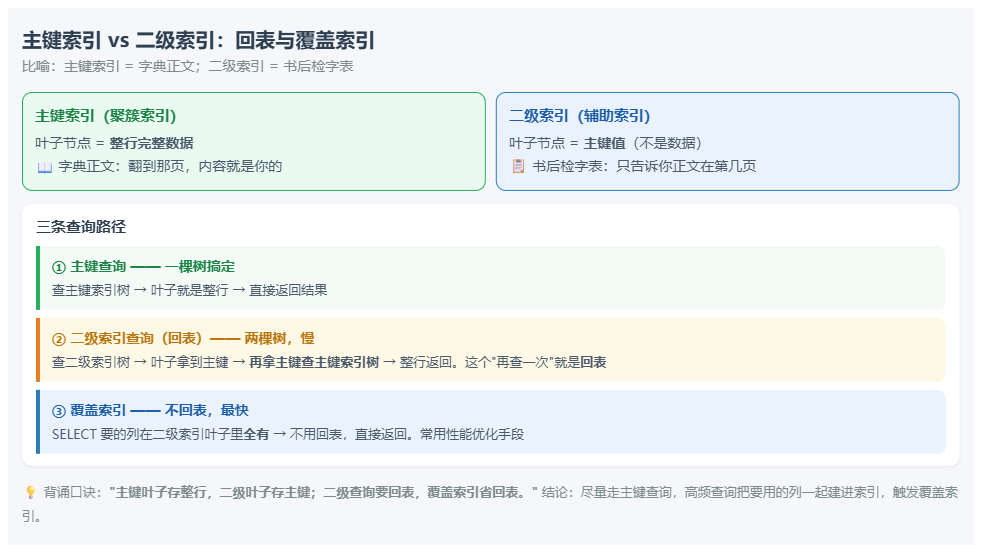
Task: Click the text '叶子节点 = 主键值（不是数据）'
Action: pos(605,143)
